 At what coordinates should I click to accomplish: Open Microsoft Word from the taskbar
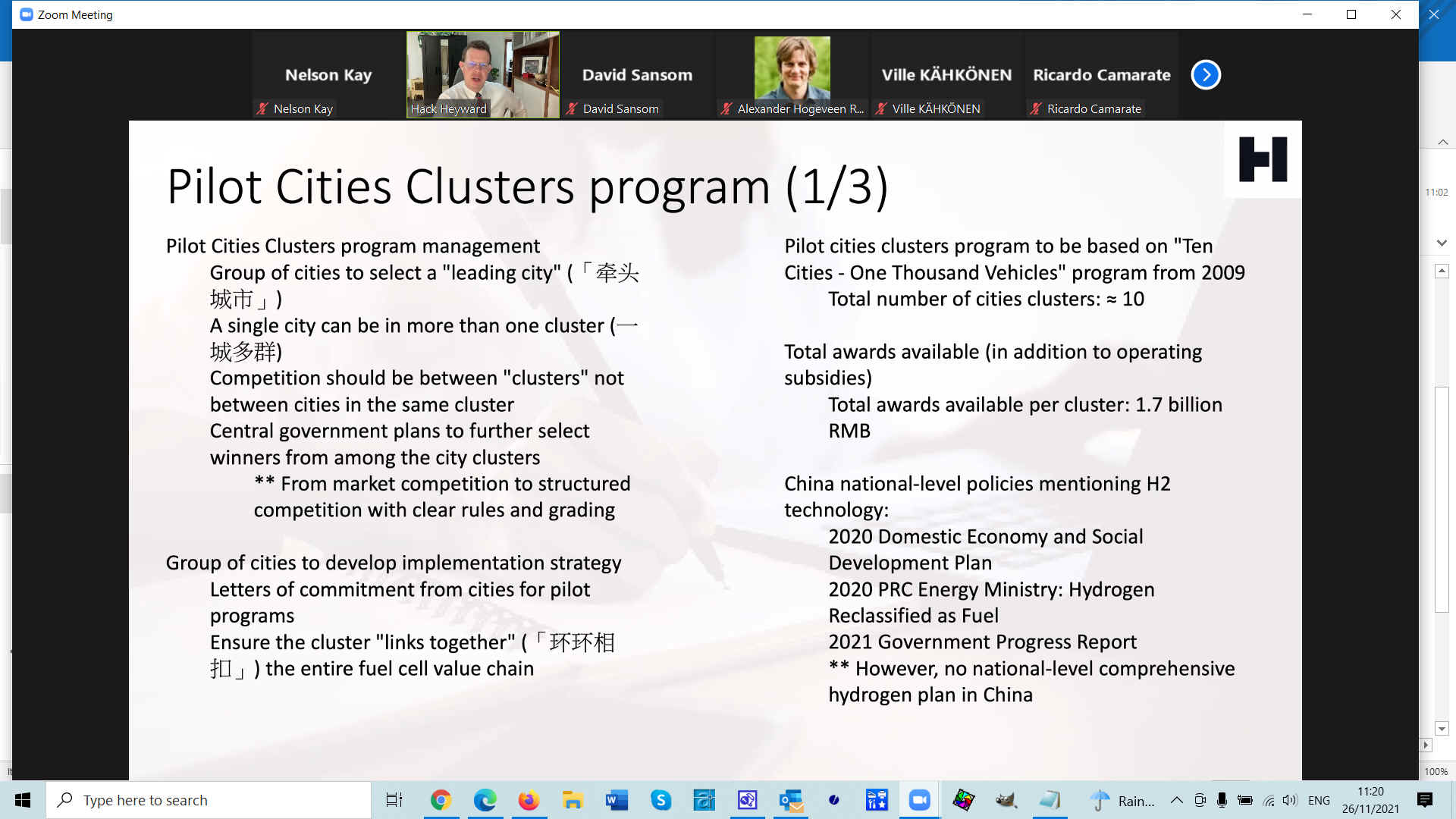[x=617, y=800]
